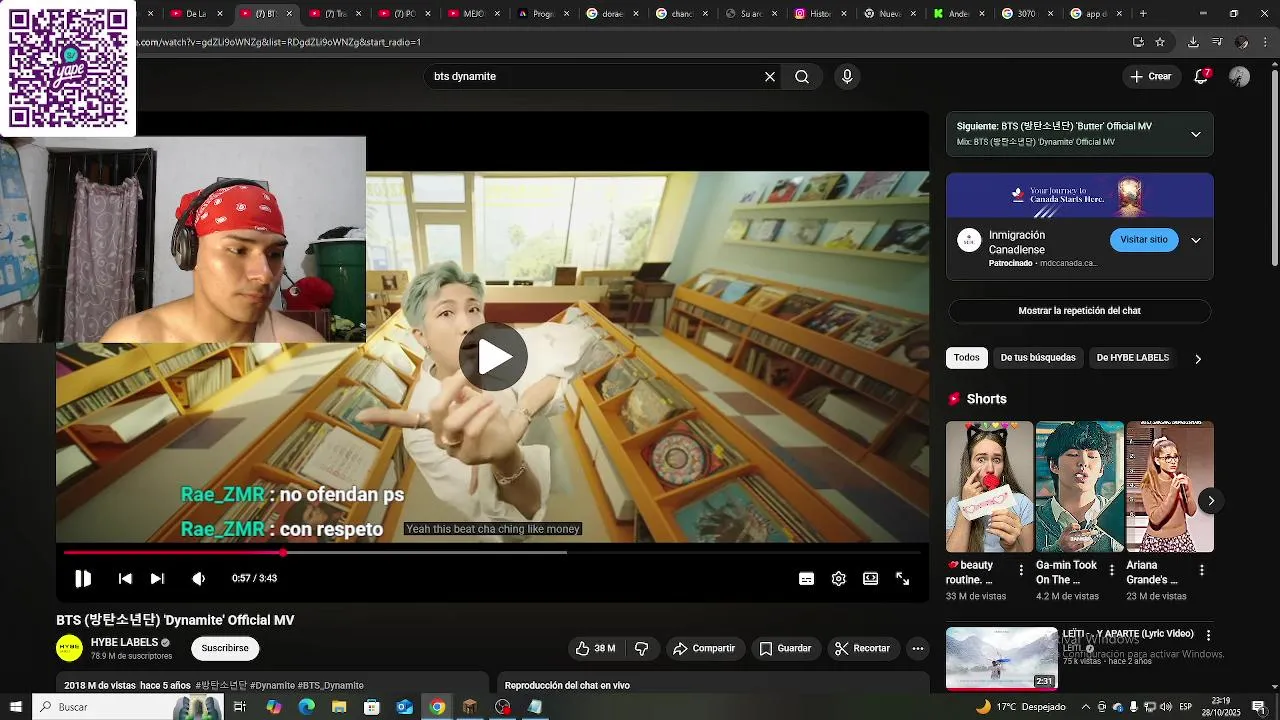This screenshot has width=1280, height=720.
Task: Show hidden system tray icons
Action: (x=1087, y=707)
